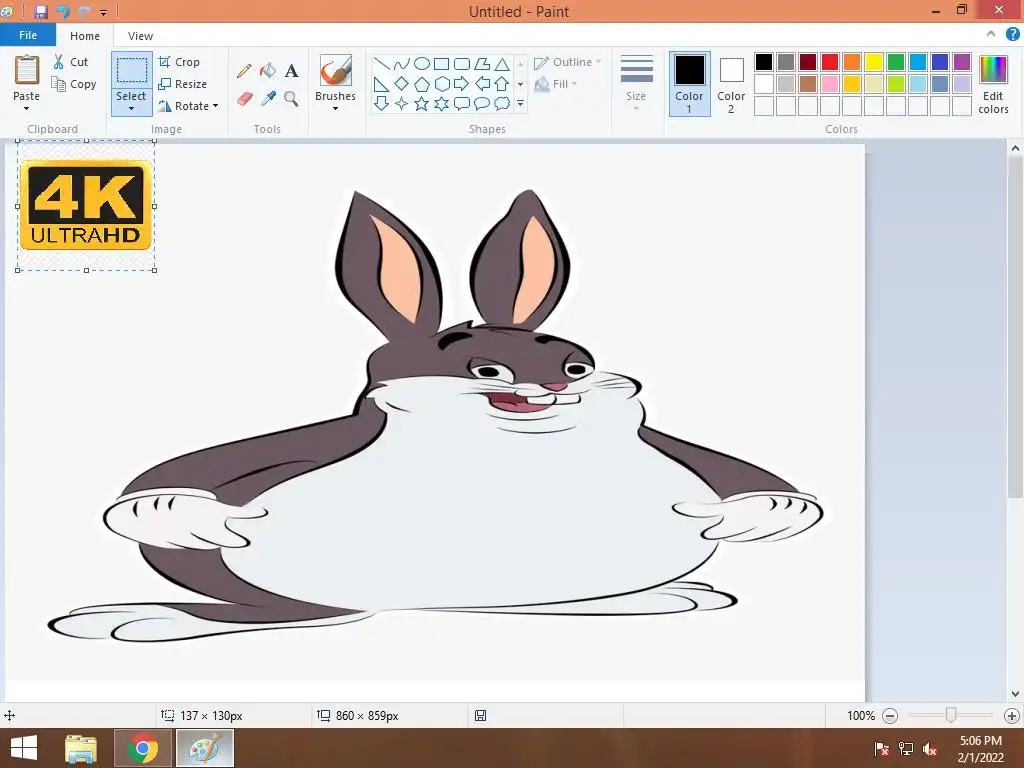Choose the Pentagon shape
This screenshot has height=768, width=1024.
pos(422,84)
